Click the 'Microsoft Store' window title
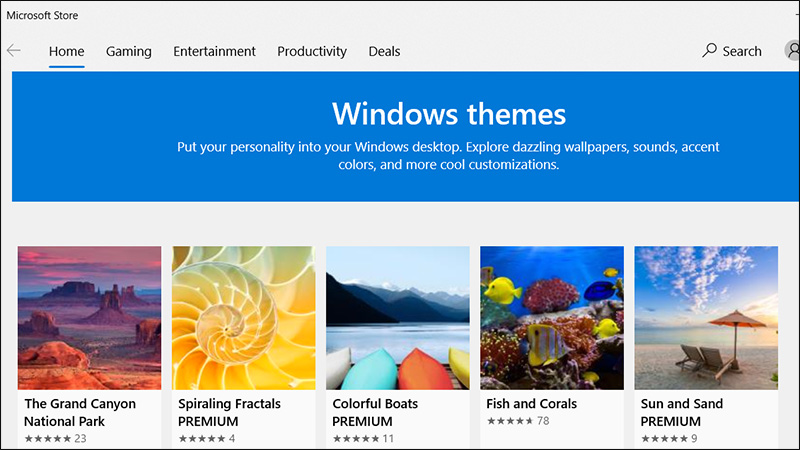Viewport: 800px width, 450px height. [42, 15]
